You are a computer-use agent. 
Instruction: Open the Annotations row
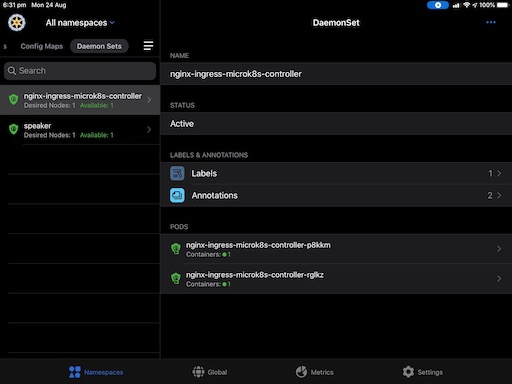(x=336, y=195)
